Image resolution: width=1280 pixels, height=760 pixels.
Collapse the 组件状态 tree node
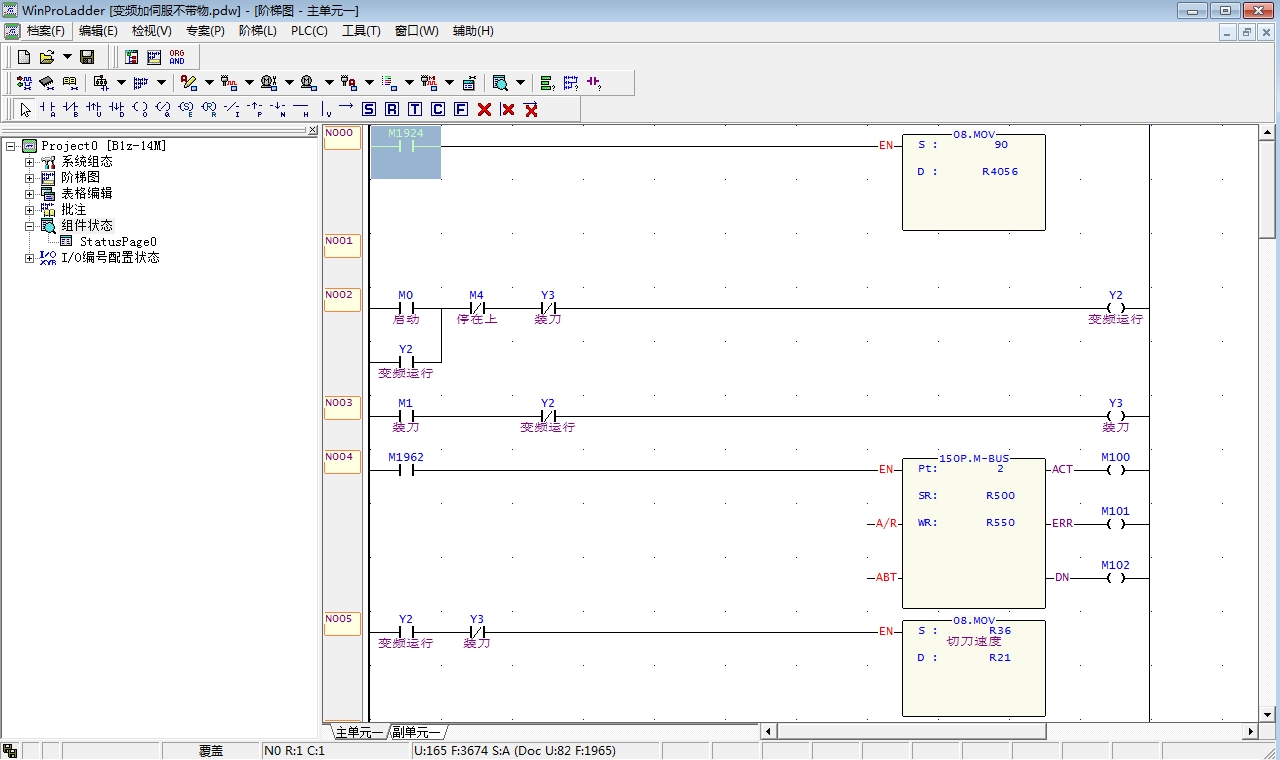point(30,226)
